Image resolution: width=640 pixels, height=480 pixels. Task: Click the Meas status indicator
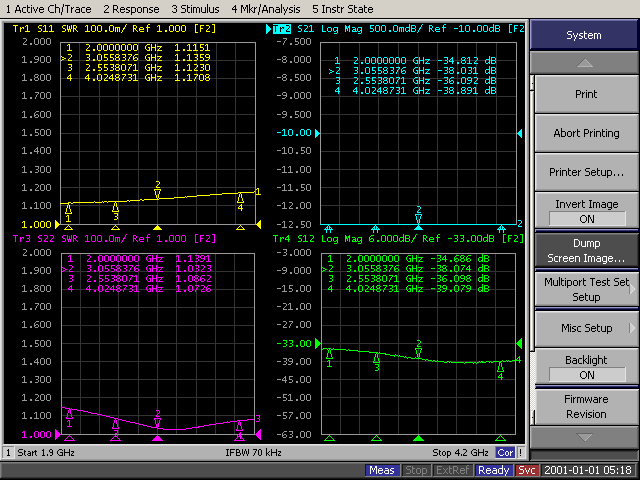(x=381, y=470)
